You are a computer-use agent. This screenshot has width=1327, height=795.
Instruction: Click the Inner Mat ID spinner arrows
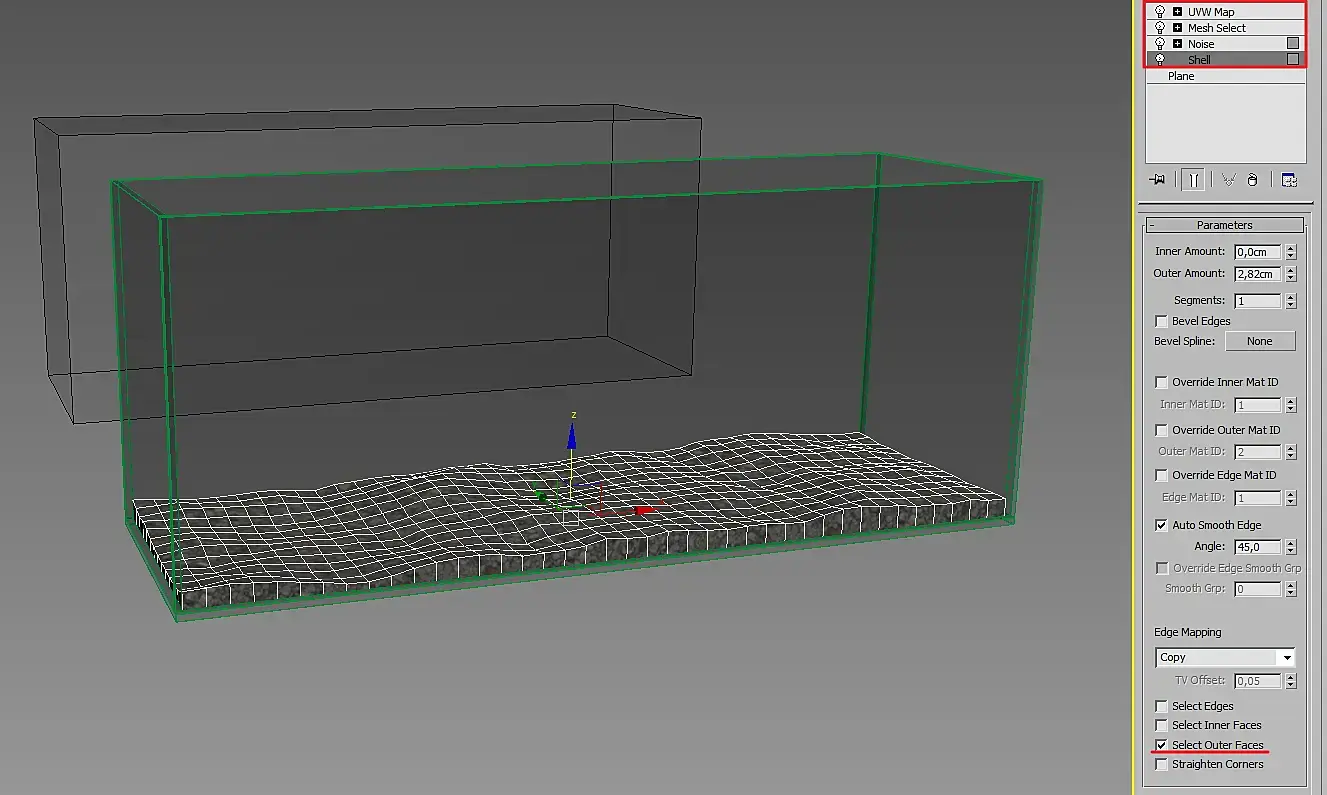click(1291, 405)
